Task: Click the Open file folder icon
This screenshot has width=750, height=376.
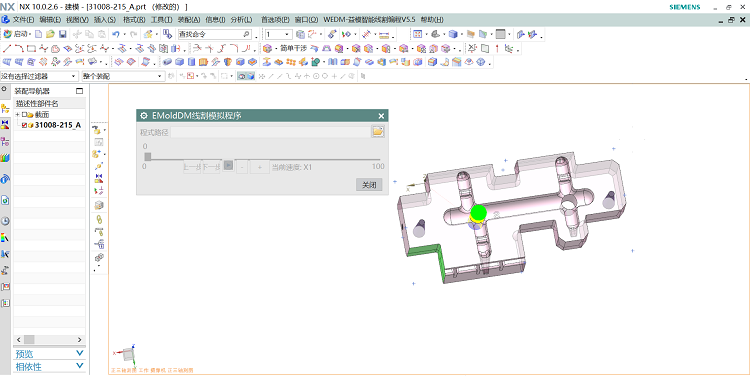Action: coord(50,34)
